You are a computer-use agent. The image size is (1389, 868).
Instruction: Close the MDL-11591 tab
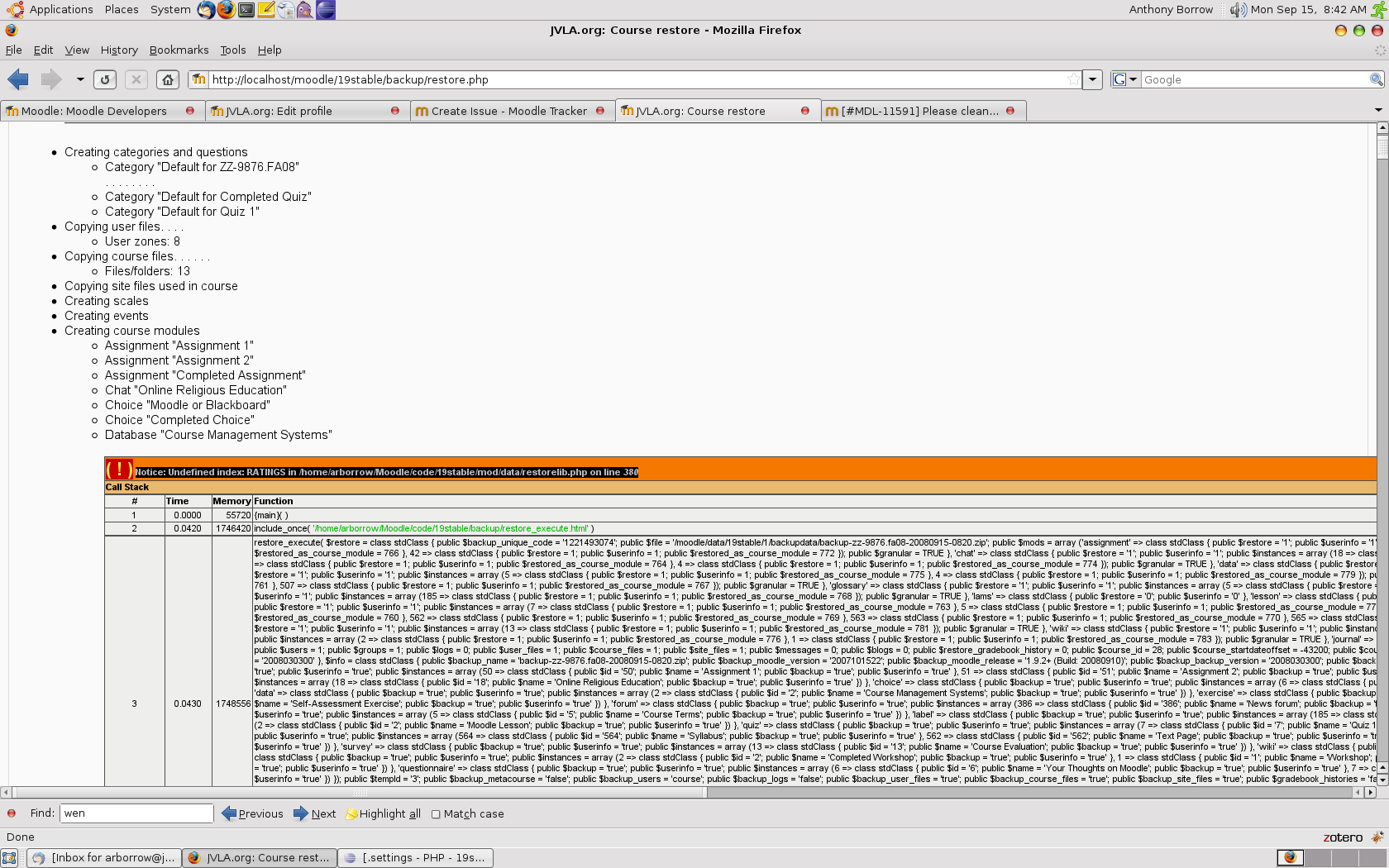point(1010,111)
